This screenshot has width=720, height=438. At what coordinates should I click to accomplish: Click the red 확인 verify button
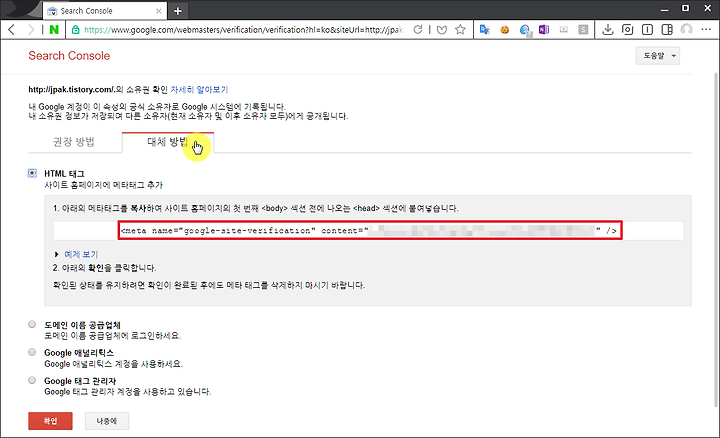pos(51,421)
